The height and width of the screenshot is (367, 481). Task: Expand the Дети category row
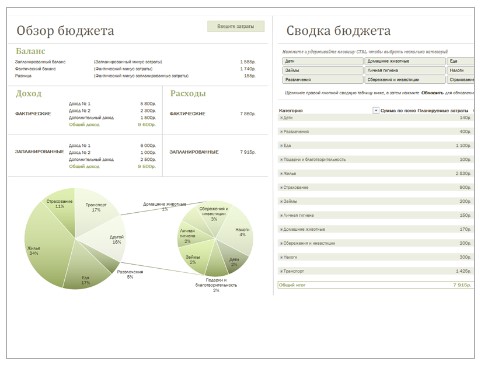[x=282, y=118]
